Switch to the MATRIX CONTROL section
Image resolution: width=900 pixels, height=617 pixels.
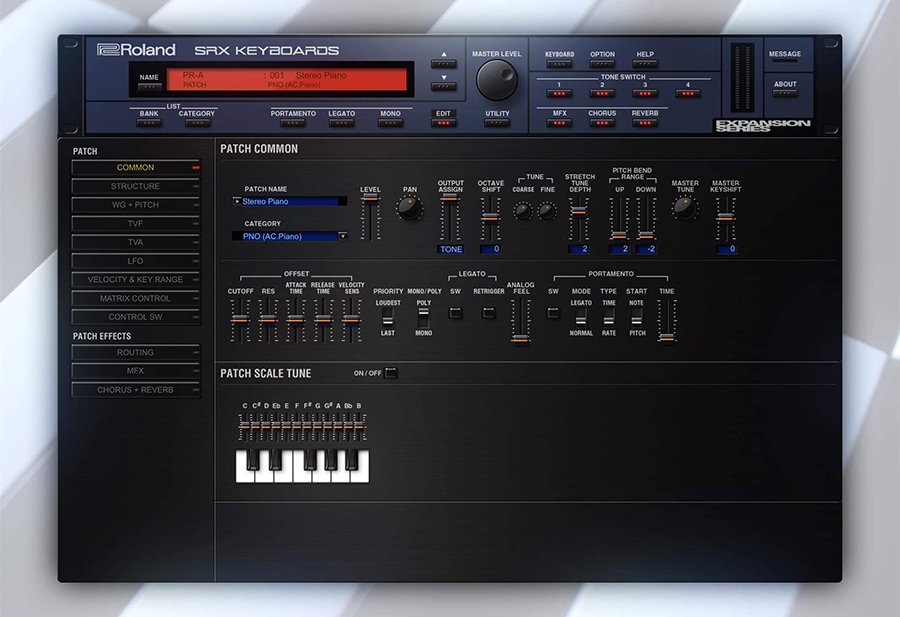pyautogui.click(x=135, y=298)
